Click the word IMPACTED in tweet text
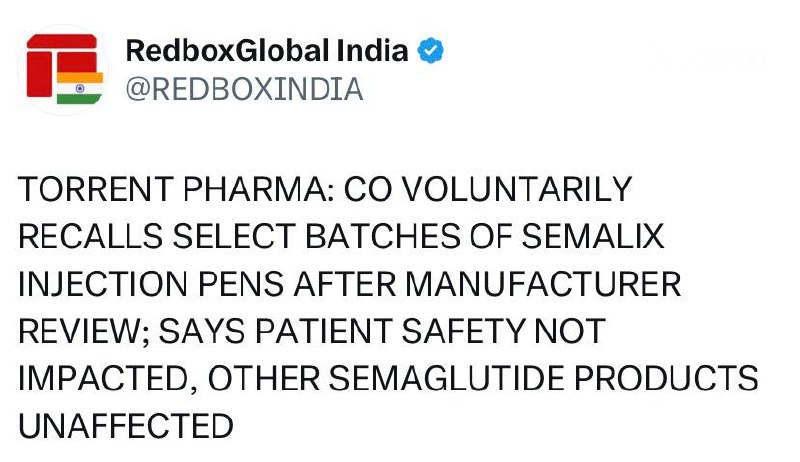The image size is (800, 462). (x=104, y=378)
